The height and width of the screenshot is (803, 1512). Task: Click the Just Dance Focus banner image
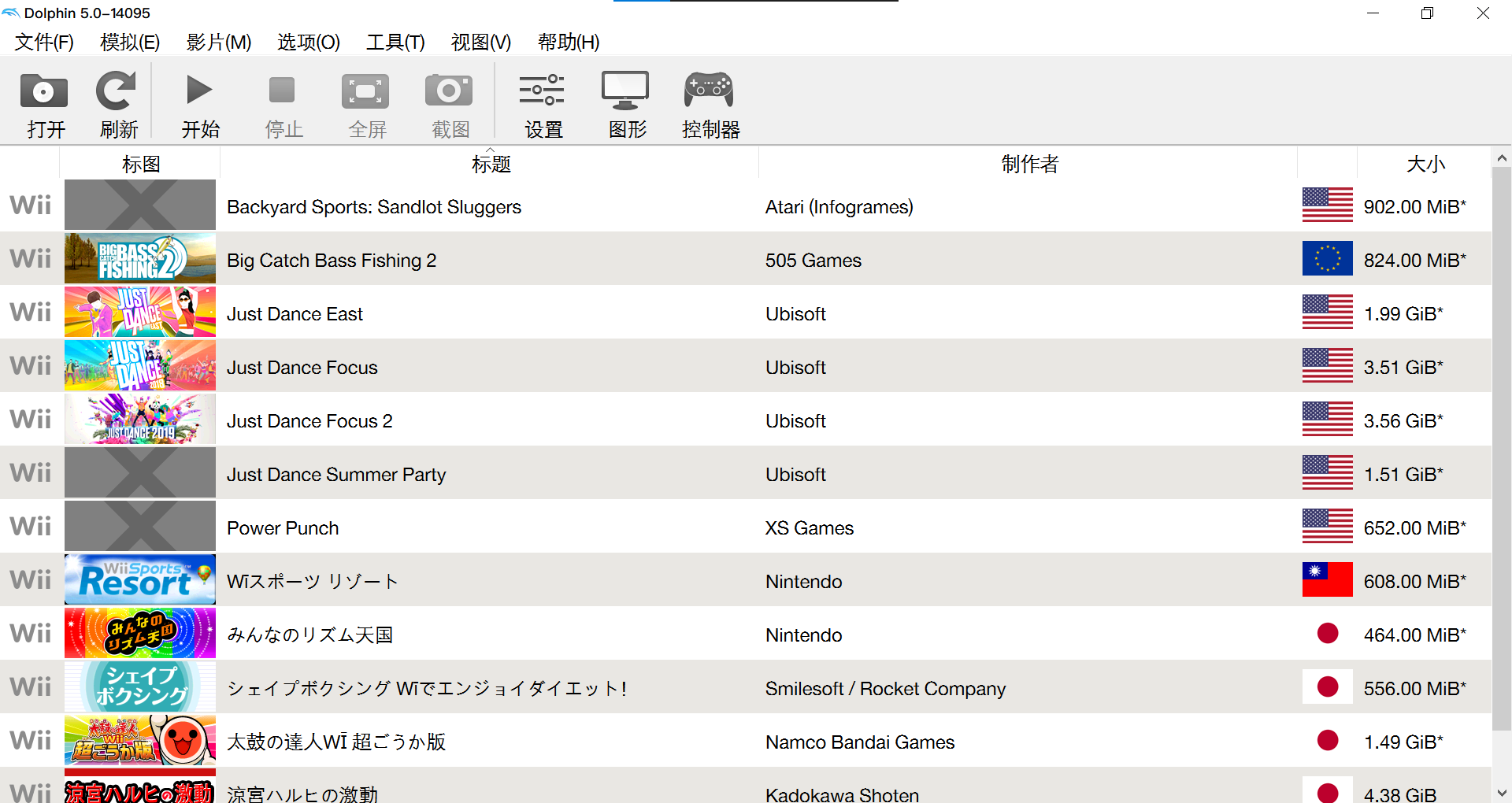point(140,365)
